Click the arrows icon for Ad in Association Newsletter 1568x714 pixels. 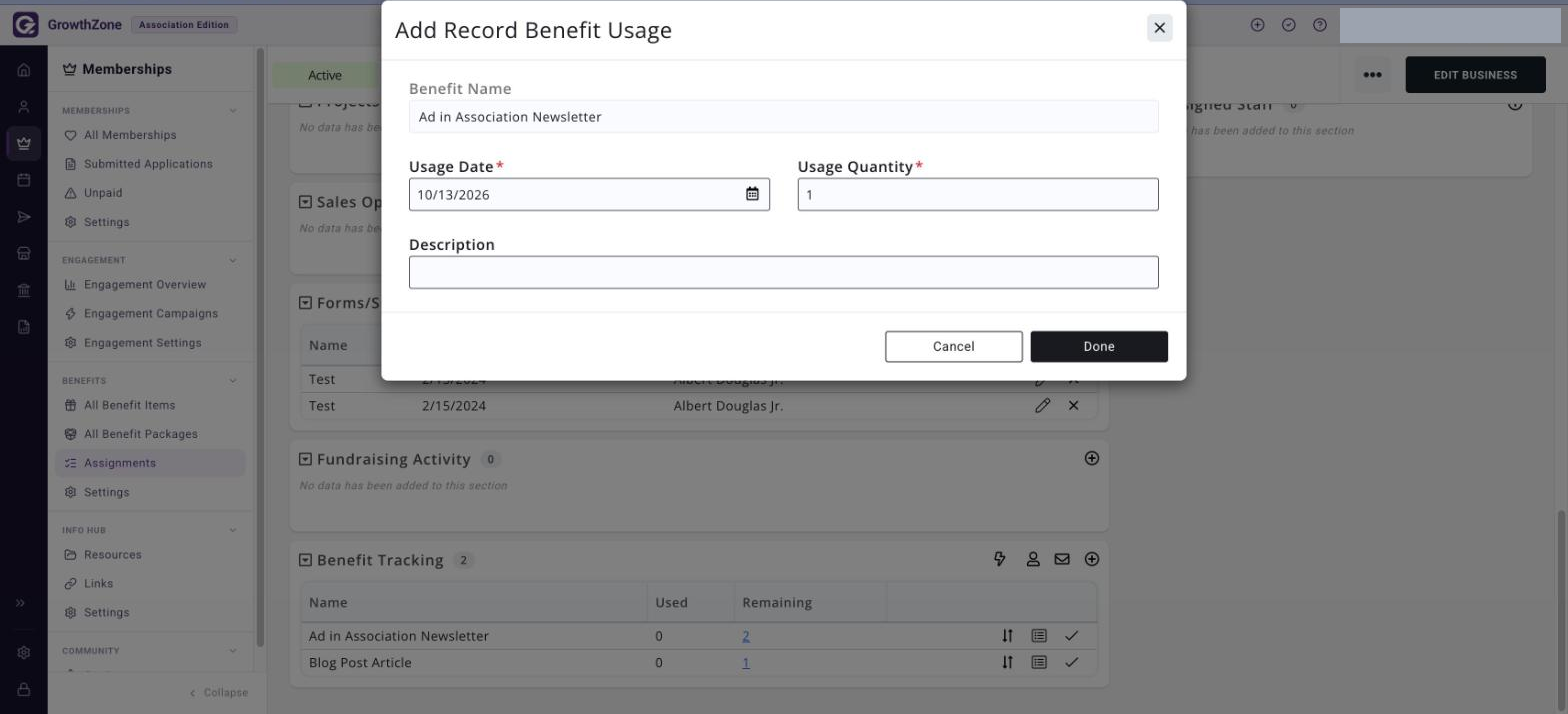click(x=1008, y=636)
